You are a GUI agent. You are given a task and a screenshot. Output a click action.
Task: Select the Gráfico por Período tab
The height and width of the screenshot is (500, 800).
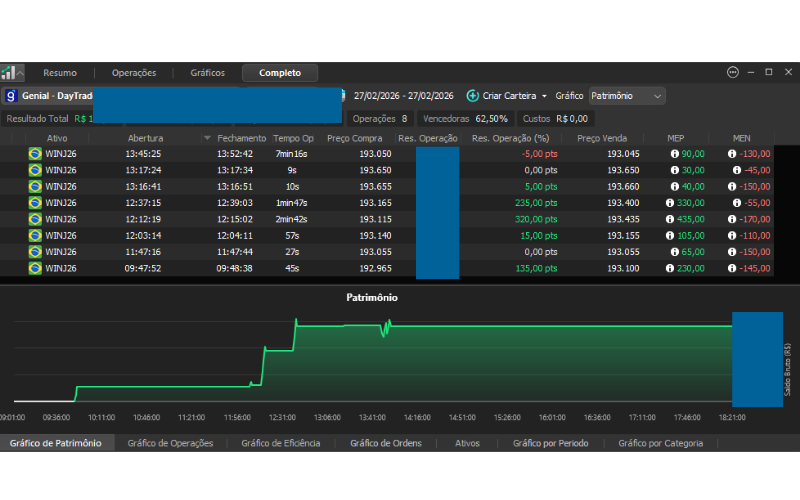[x=550, y=443]
